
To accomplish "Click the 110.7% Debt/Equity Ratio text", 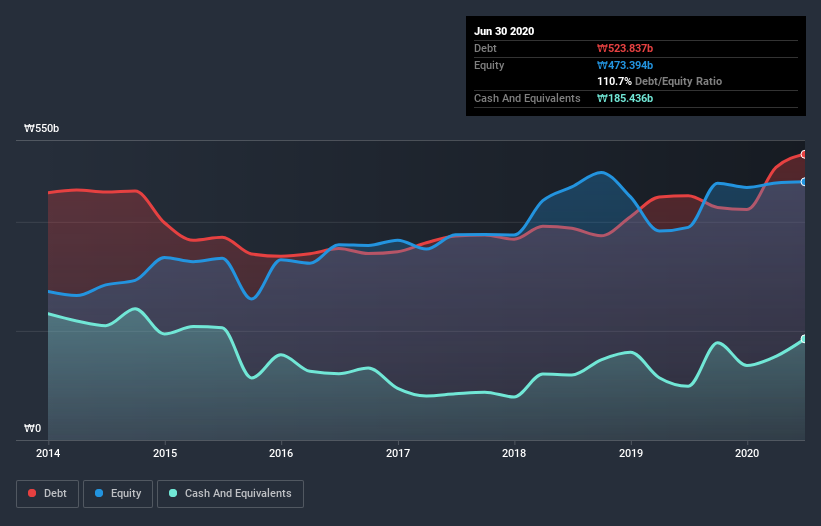I will pyautogui.click(x=660, y=82).
